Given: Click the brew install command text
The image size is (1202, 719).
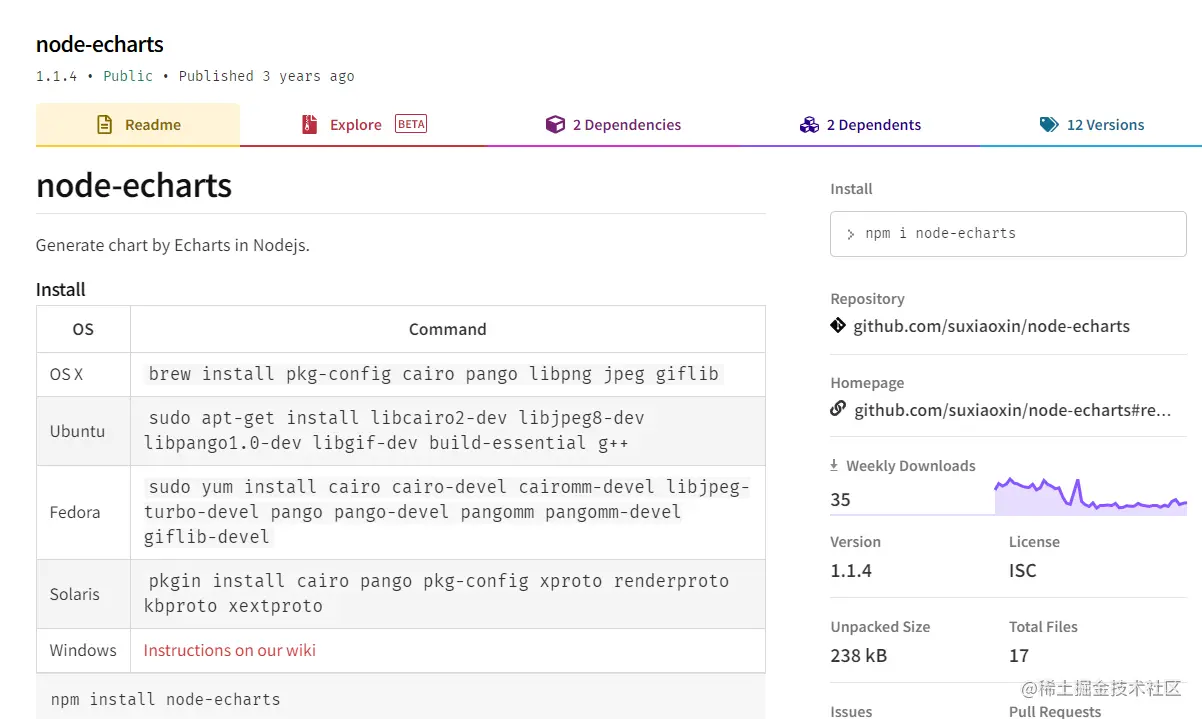Looking at the screenshot, I should pos(433,374).
